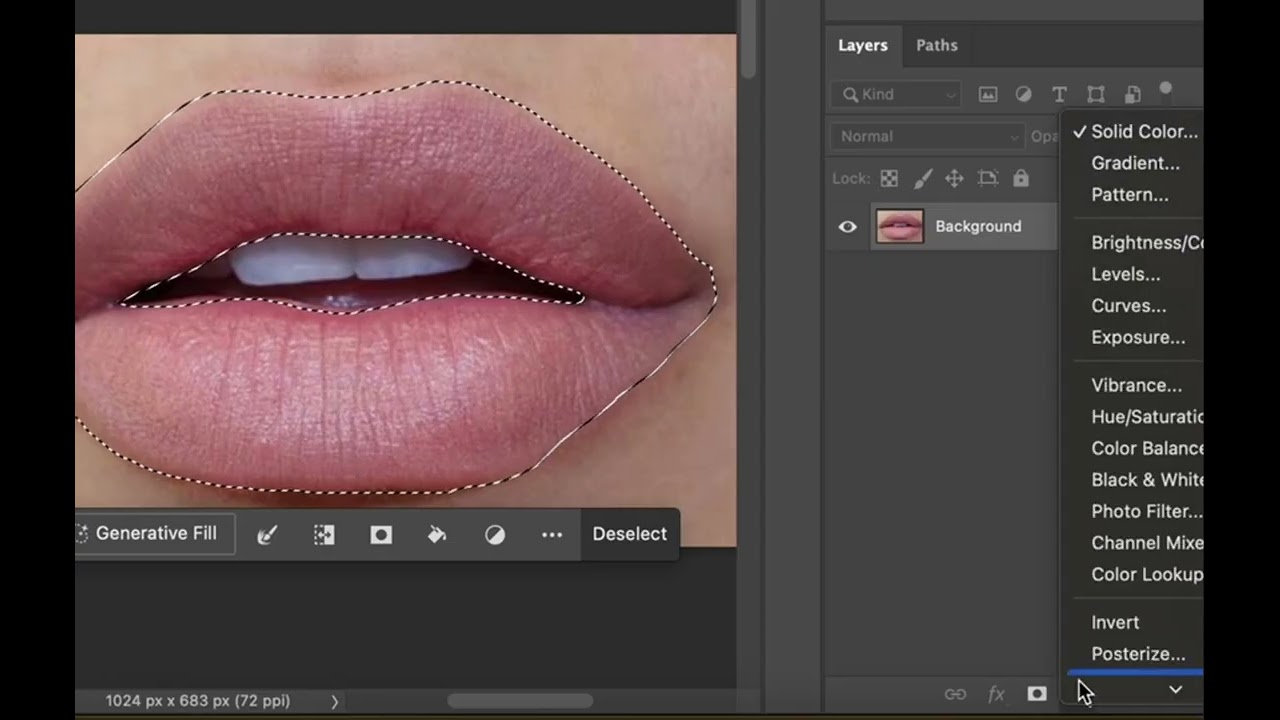Switch to the Layers tab
The height and width of the screenshot is (720, 1280).
coord(862,45)
